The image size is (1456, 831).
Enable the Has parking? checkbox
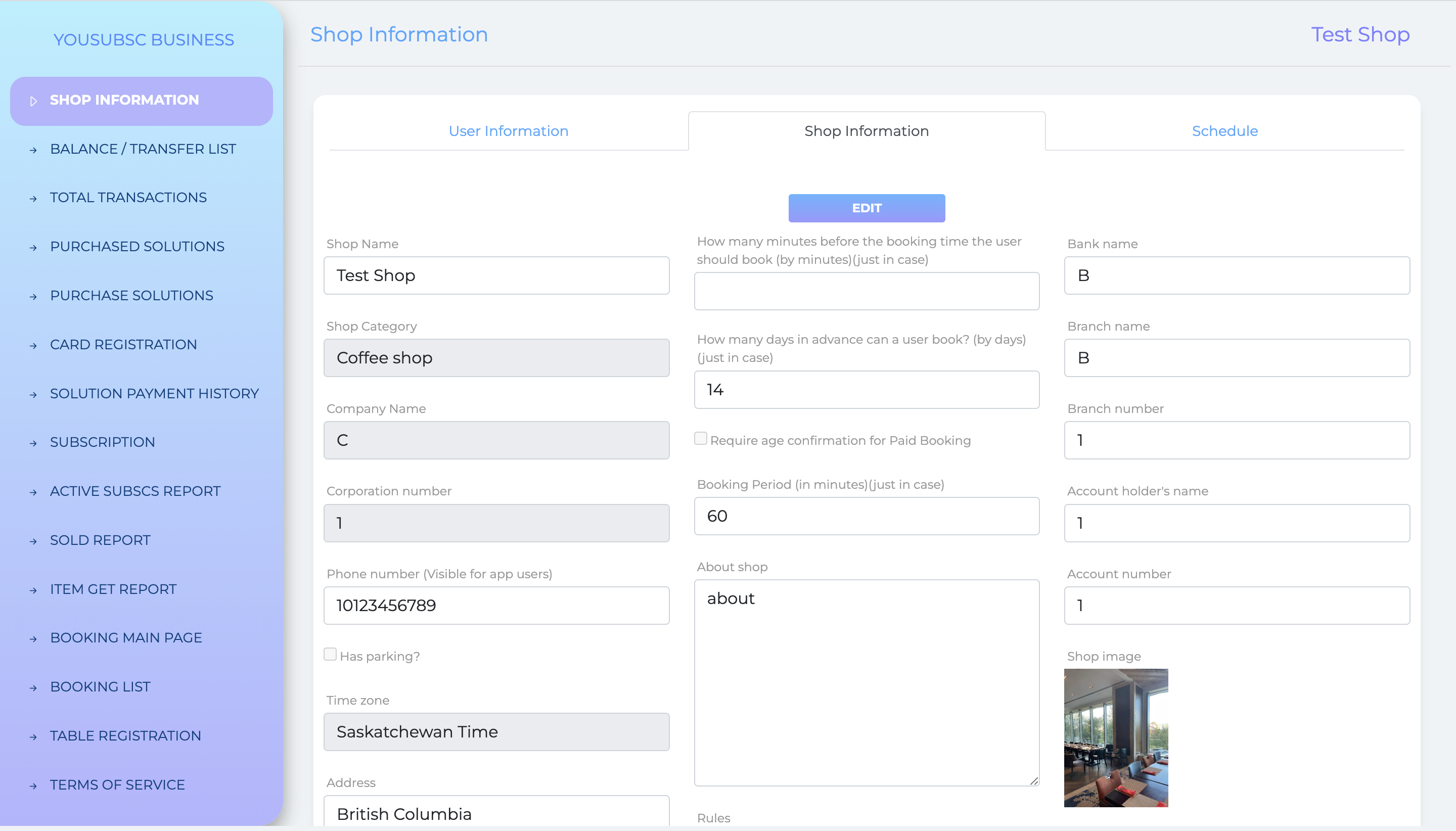pos(331,654)
